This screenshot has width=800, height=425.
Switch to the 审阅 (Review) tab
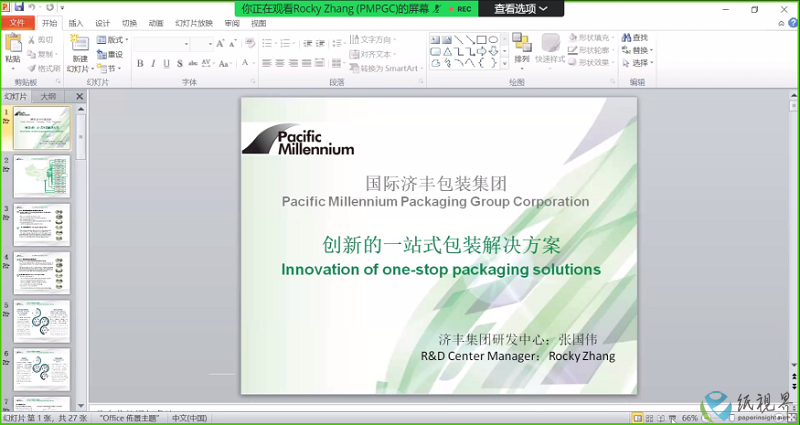click(x=232, y=23)
